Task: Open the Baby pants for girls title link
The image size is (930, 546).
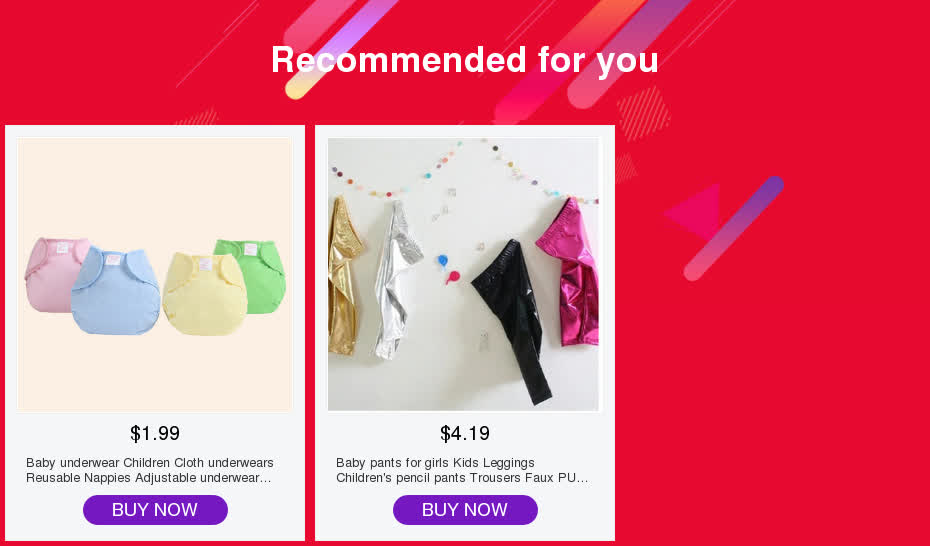Action: [x=462, y=470]
